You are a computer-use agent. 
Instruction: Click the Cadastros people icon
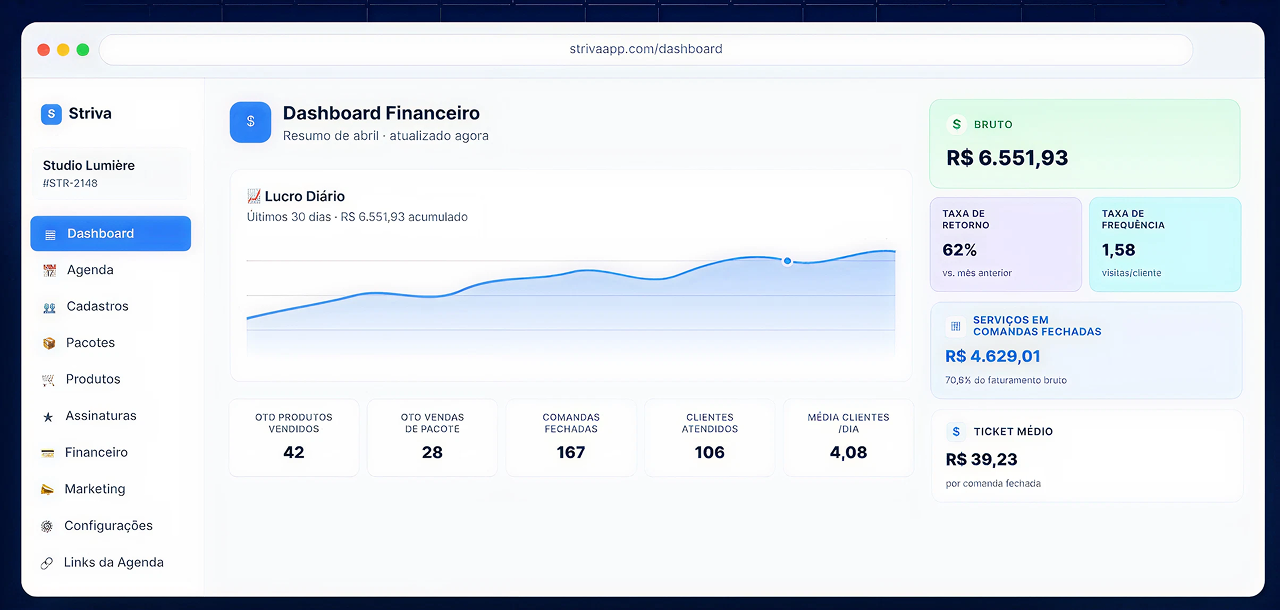[x=49, y=307]
